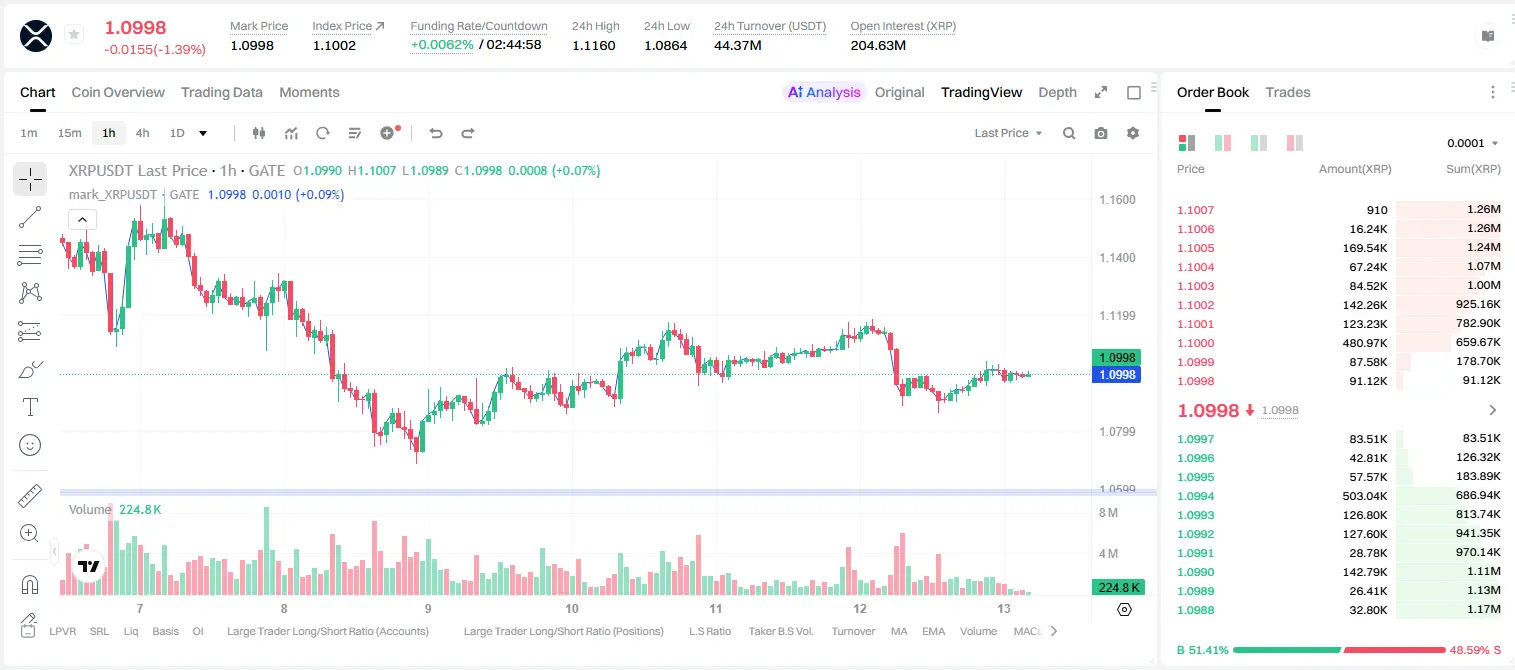Screen dimensions: 1515x670
Task: Select the 4h timeframe
Action: (142, 133)
